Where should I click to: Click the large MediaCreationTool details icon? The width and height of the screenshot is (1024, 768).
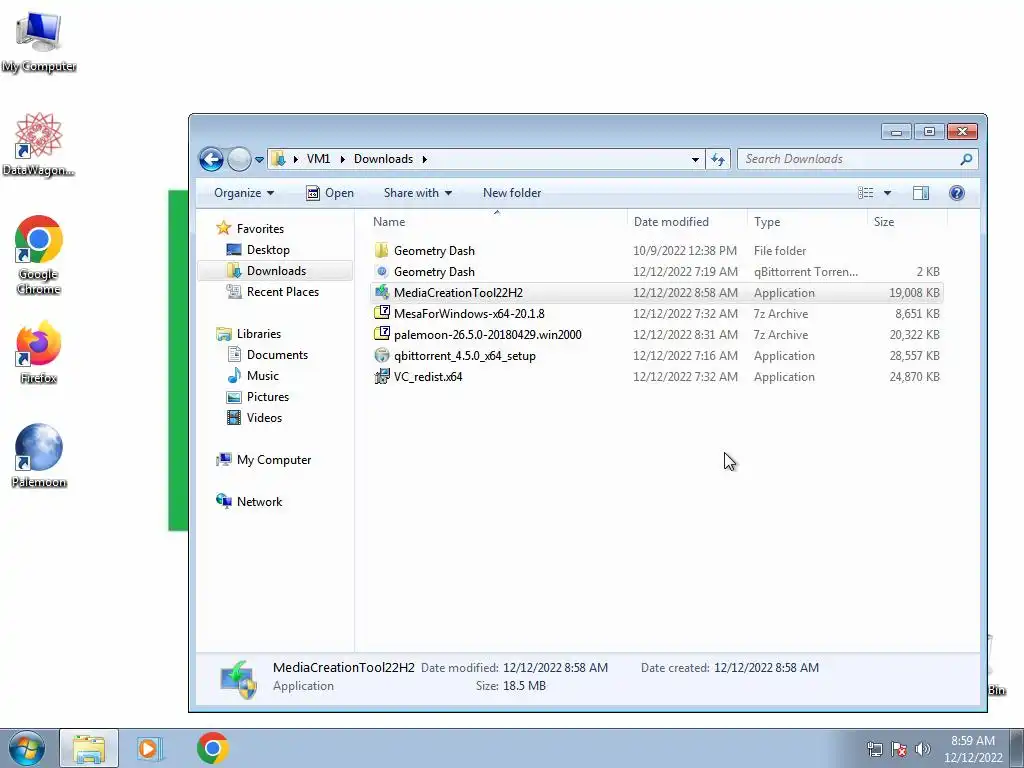(238, 679)
